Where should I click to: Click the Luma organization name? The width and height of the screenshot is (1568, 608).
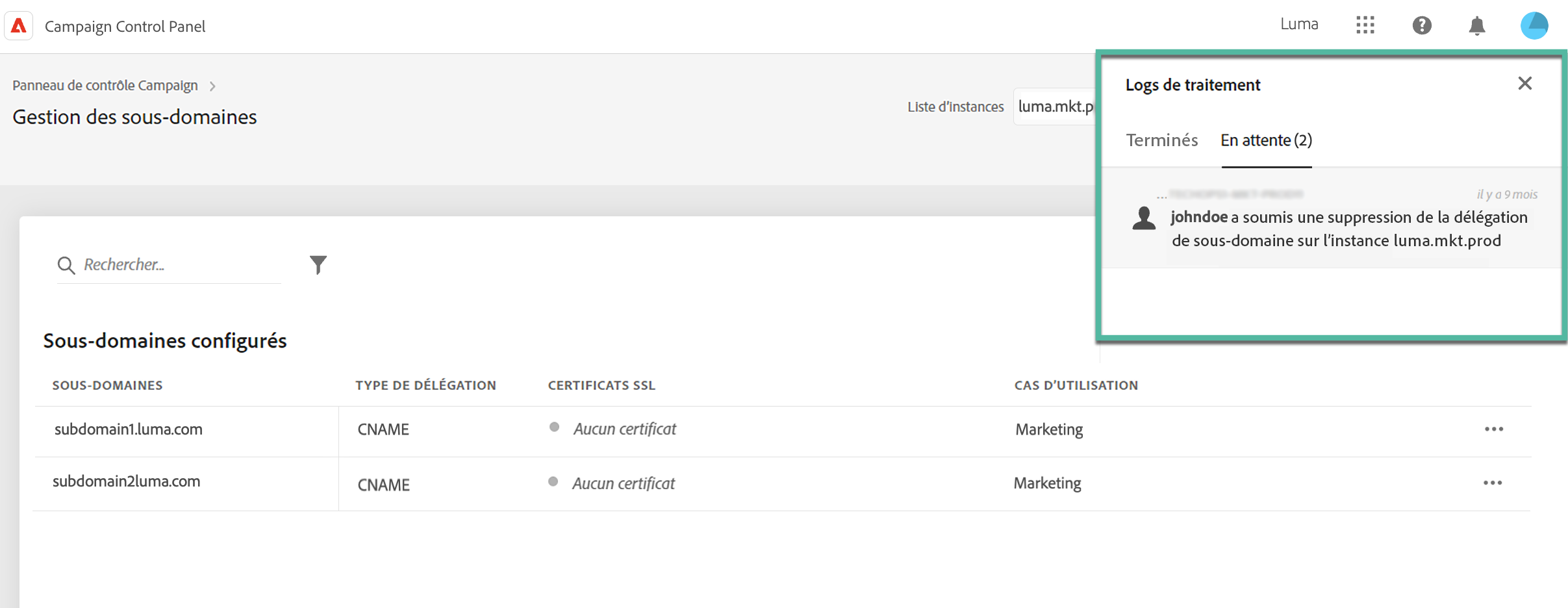coord(1299,25)
